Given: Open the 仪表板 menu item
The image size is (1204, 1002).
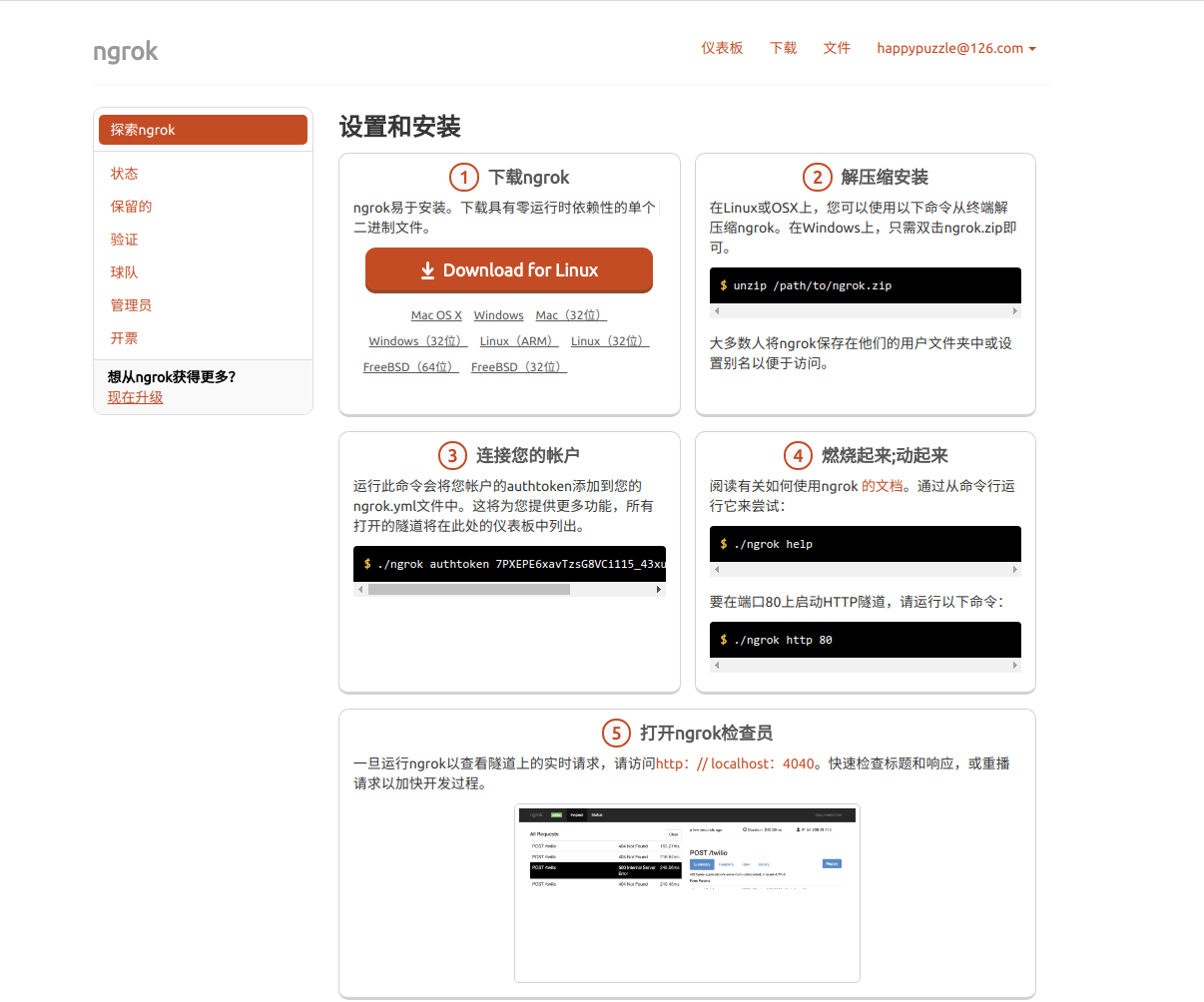Looking at the screenshot, I should [722, 48].
